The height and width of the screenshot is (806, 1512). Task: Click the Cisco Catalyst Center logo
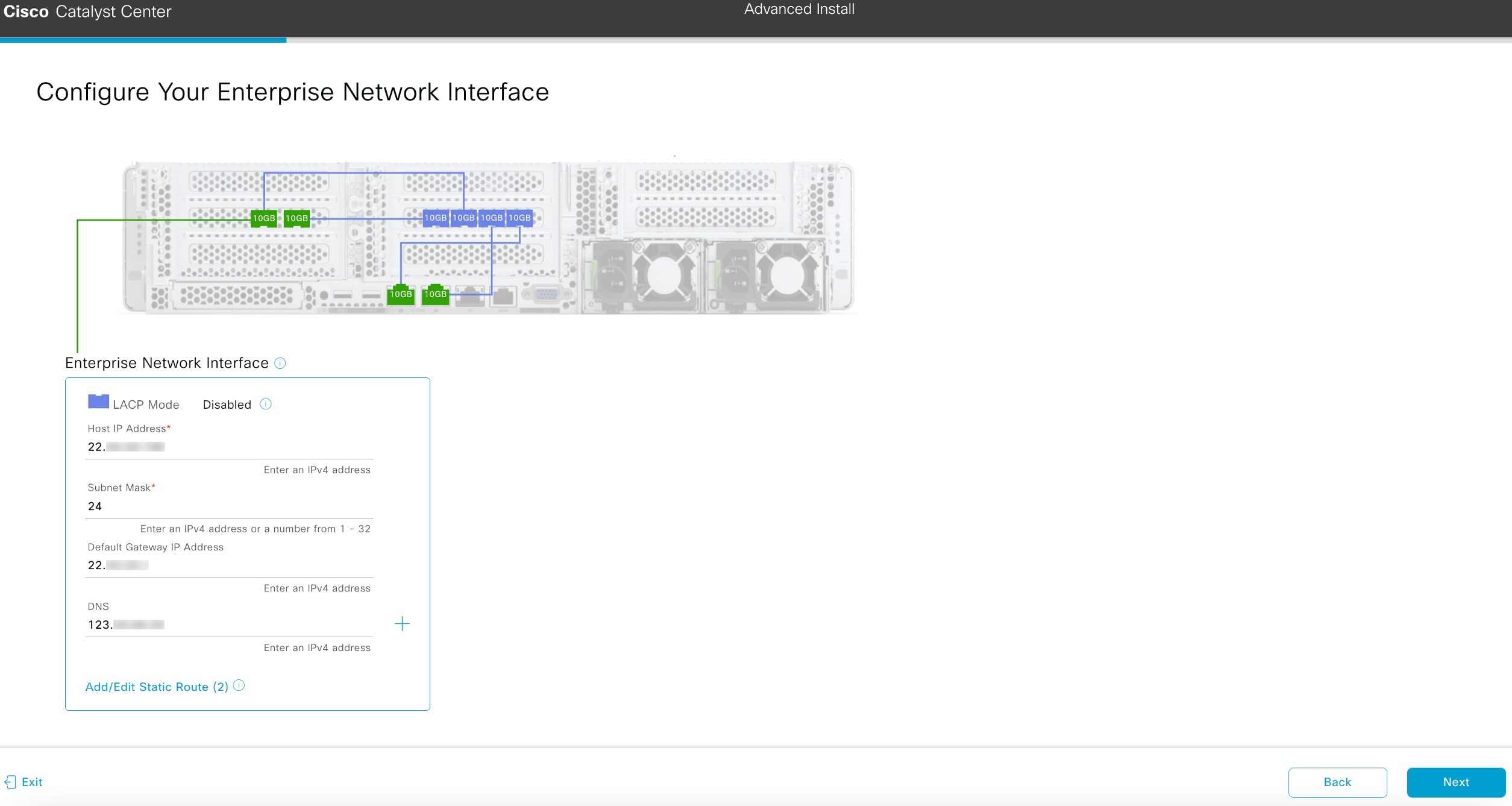pos(87,11)
